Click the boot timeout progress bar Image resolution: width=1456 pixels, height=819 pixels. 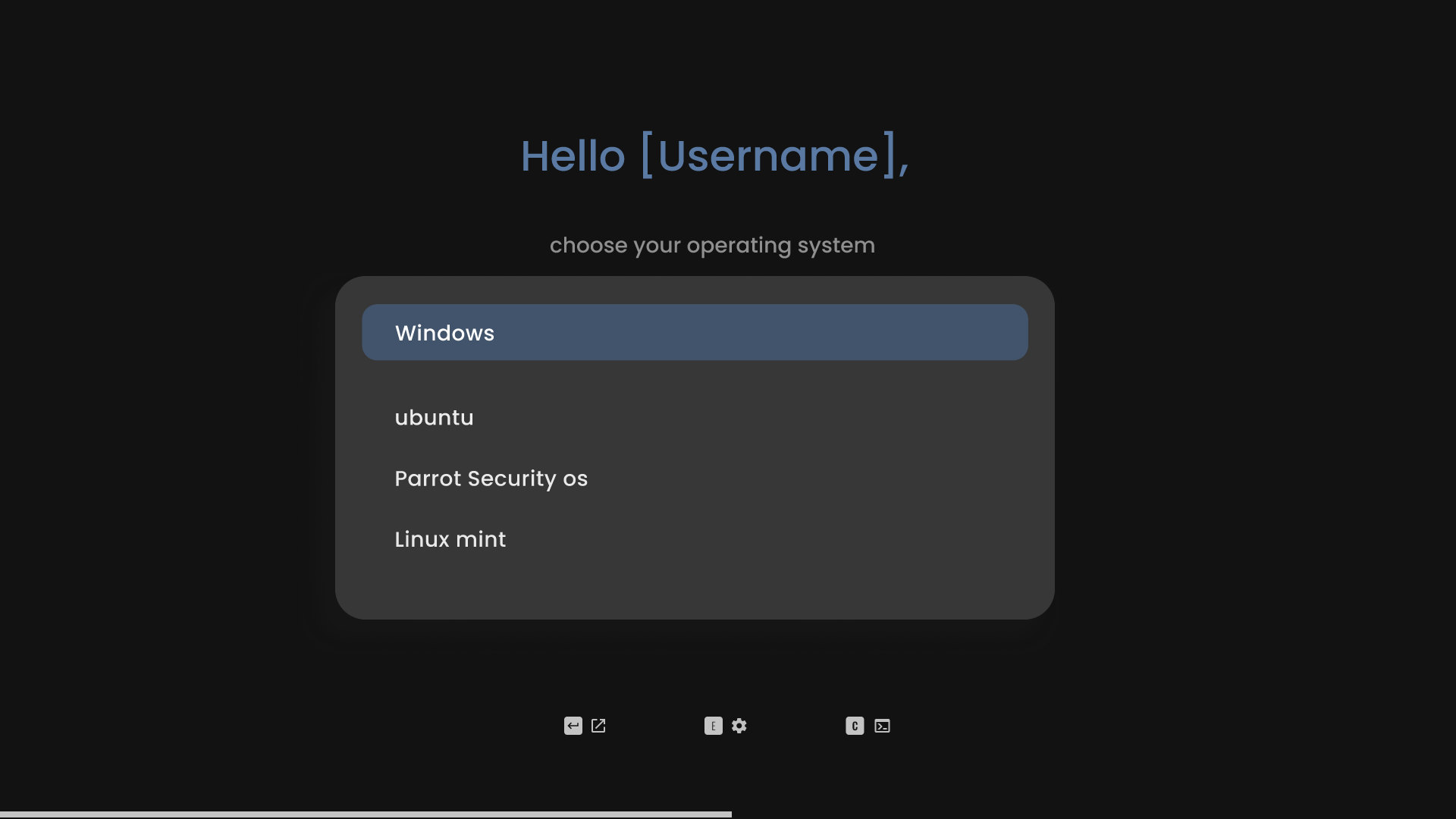click(x=364, y=814)
